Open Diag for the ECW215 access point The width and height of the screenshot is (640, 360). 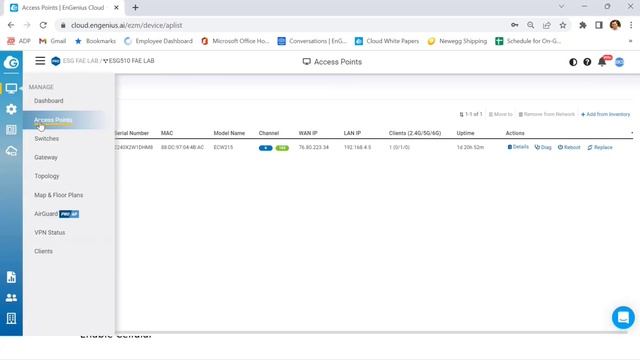[x=543, y=147]
